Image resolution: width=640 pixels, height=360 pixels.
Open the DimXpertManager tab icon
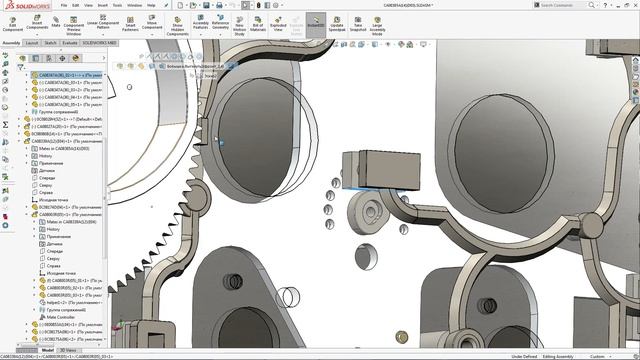[62, 58]
